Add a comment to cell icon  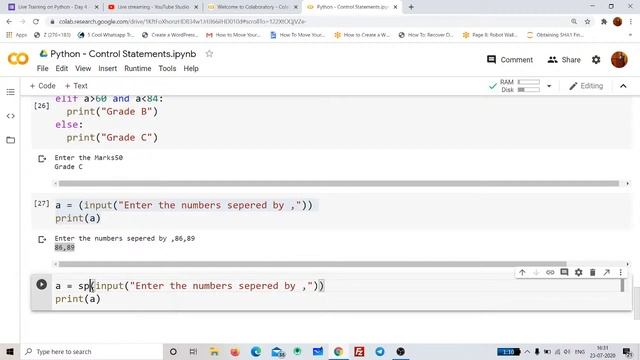[564, 272]
